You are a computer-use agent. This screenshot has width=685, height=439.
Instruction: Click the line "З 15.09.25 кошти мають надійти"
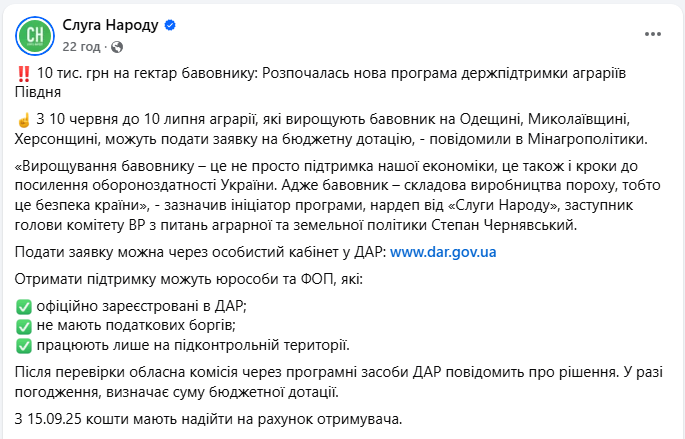[x=208, y=417]
